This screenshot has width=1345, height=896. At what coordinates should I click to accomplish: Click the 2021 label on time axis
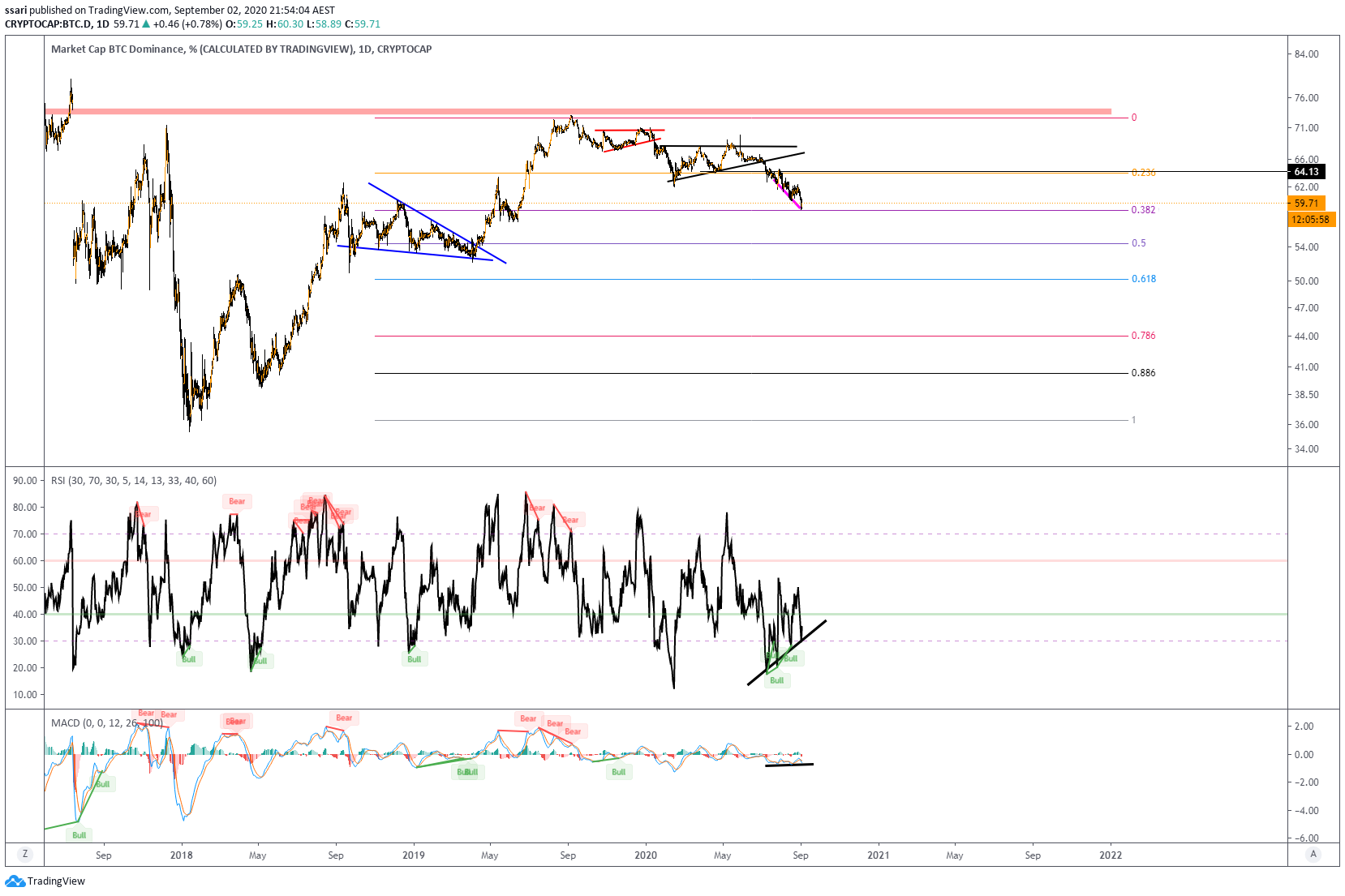point(879,855)
